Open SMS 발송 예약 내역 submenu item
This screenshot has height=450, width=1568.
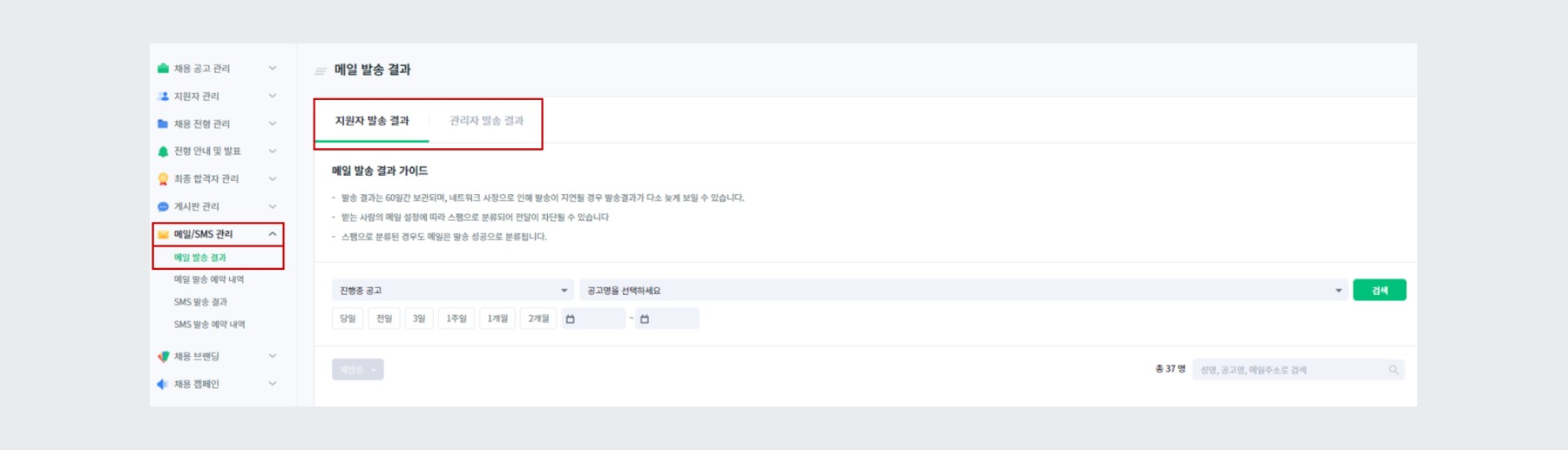point(210,325)
